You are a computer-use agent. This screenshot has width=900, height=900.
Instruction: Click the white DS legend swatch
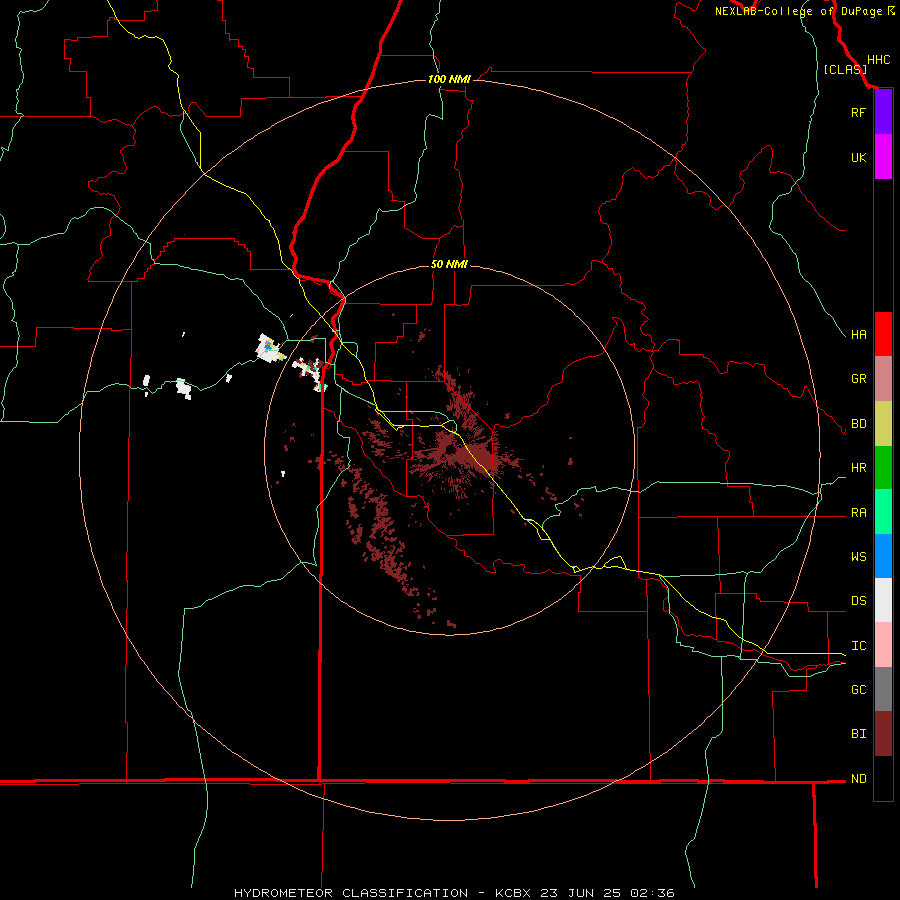coord(883,600)
